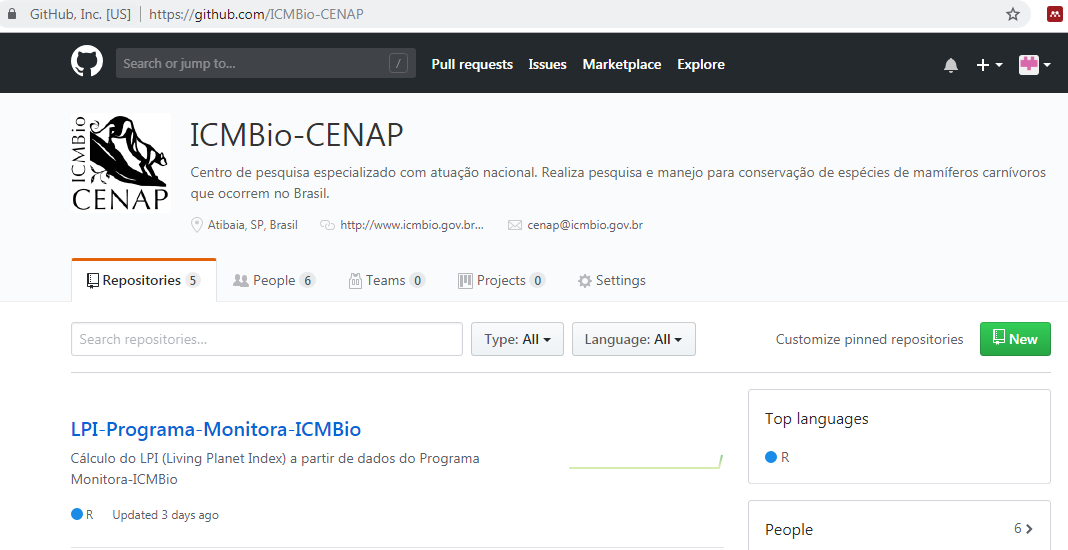Select the Repositories tab
Screen dimensions: 1068x550
click(144, 280)
